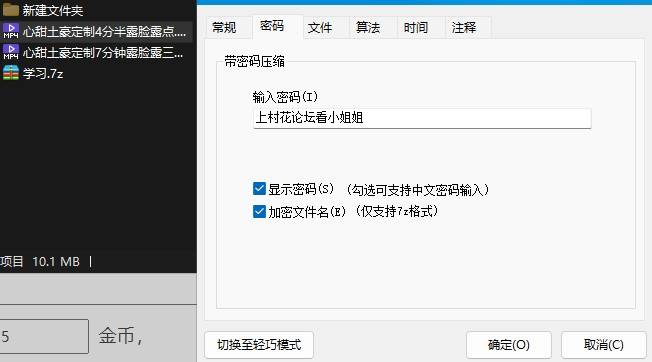
Task: Click the 10.1 MB status bar text
Action: (56, 261)
